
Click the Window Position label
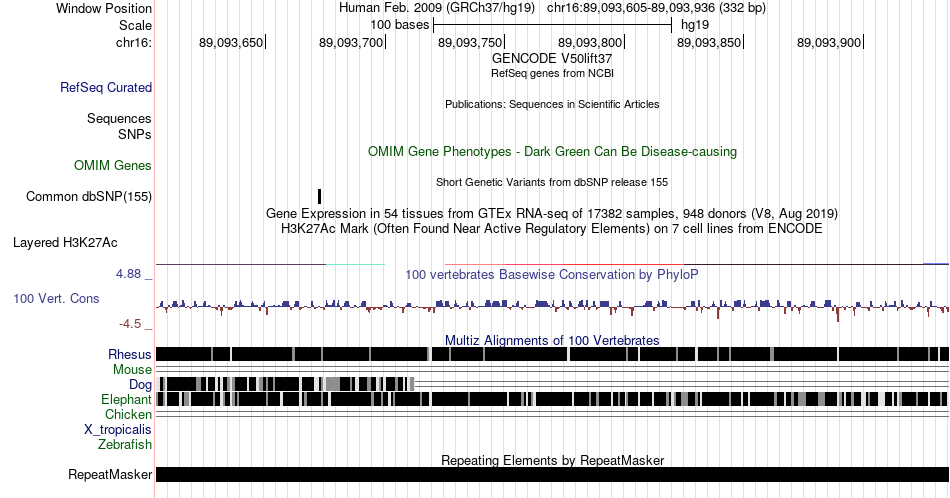104,8
